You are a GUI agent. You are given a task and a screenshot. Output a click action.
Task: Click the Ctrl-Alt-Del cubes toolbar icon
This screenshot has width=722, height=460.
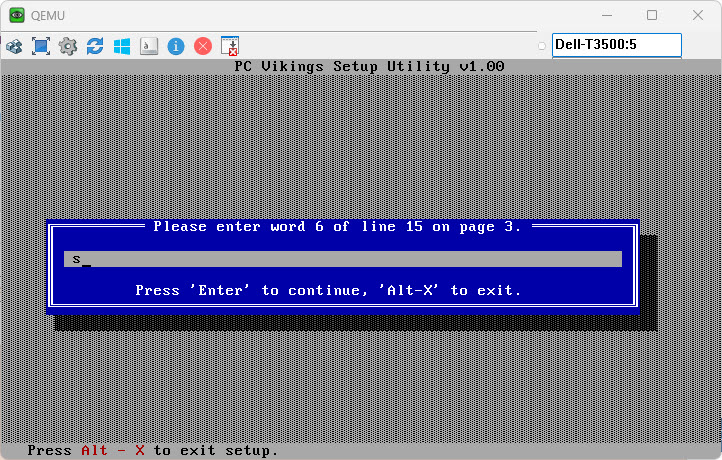14,46
